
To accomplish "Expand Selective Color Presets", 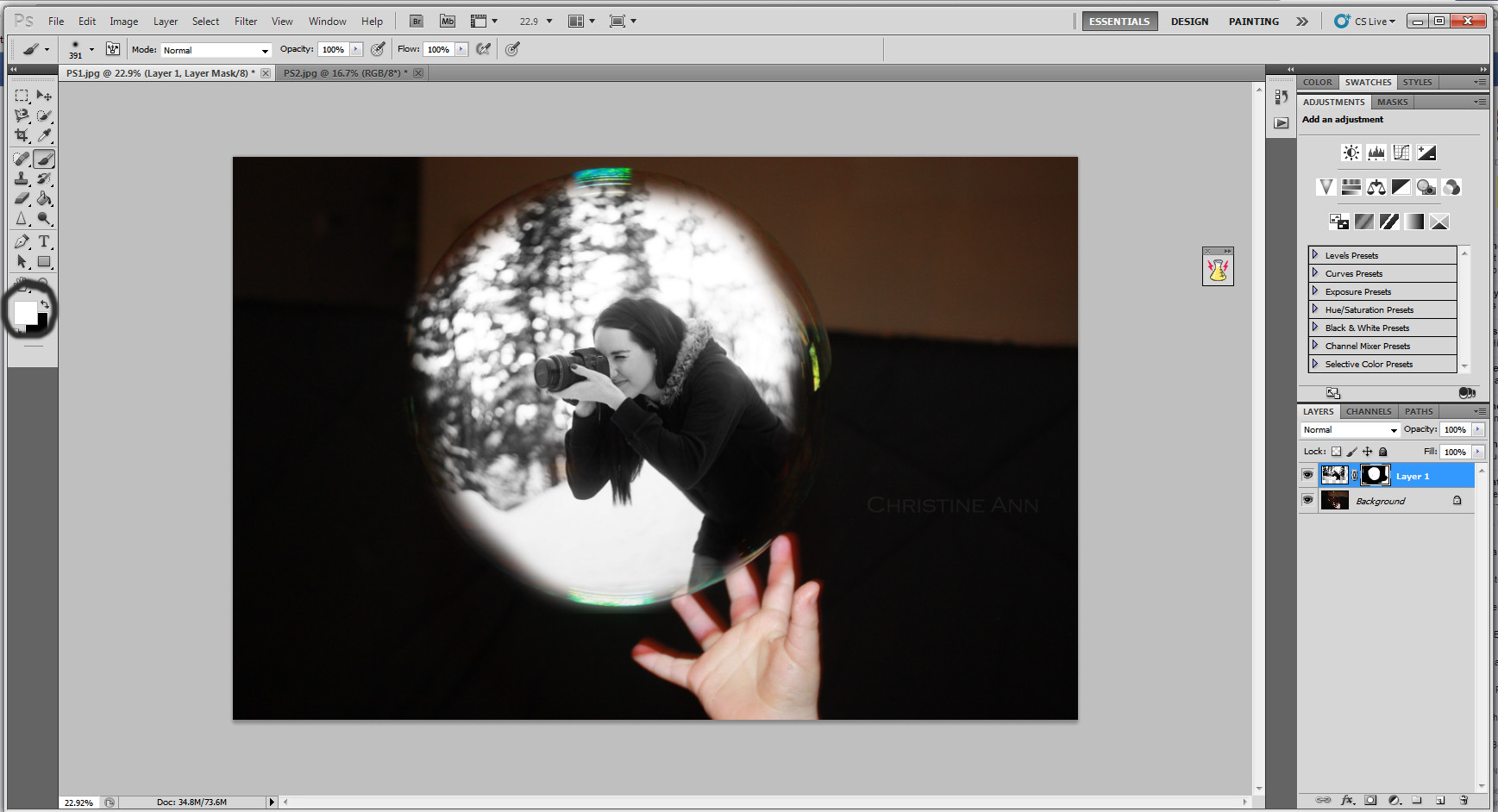I will (x=1315, y=364).
